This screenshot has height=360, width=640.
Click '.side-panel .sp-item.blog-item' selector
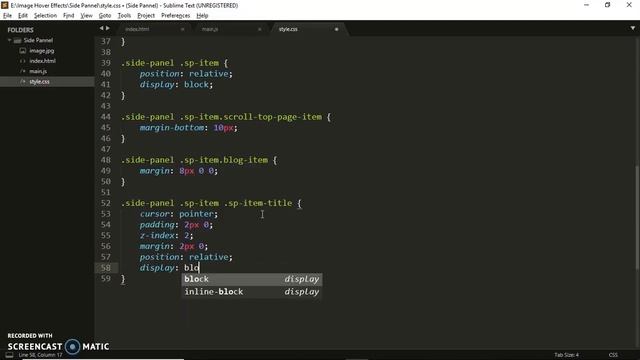click(x=194, y=160)
